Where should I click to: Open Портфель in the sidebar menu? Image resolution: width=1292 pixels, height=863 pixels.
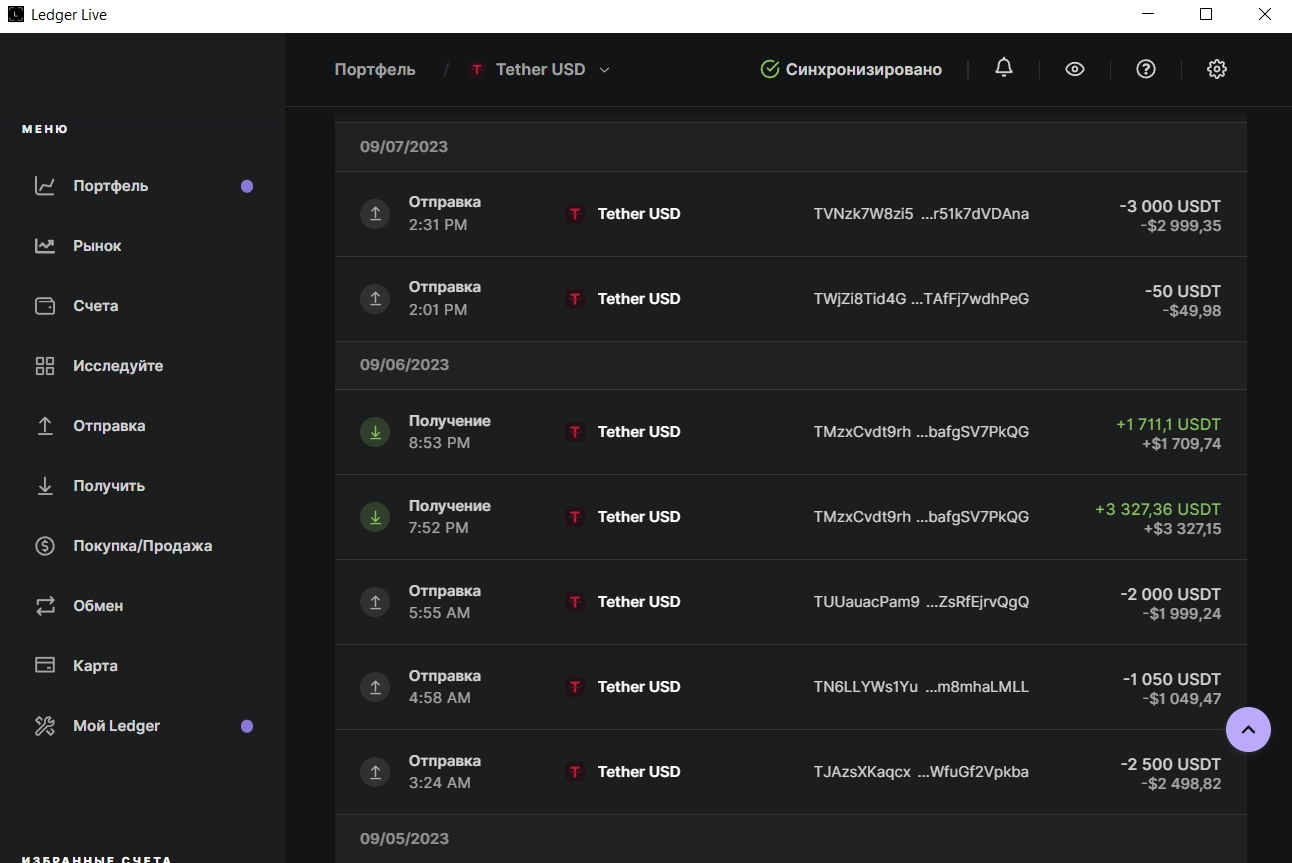point(110,186)
